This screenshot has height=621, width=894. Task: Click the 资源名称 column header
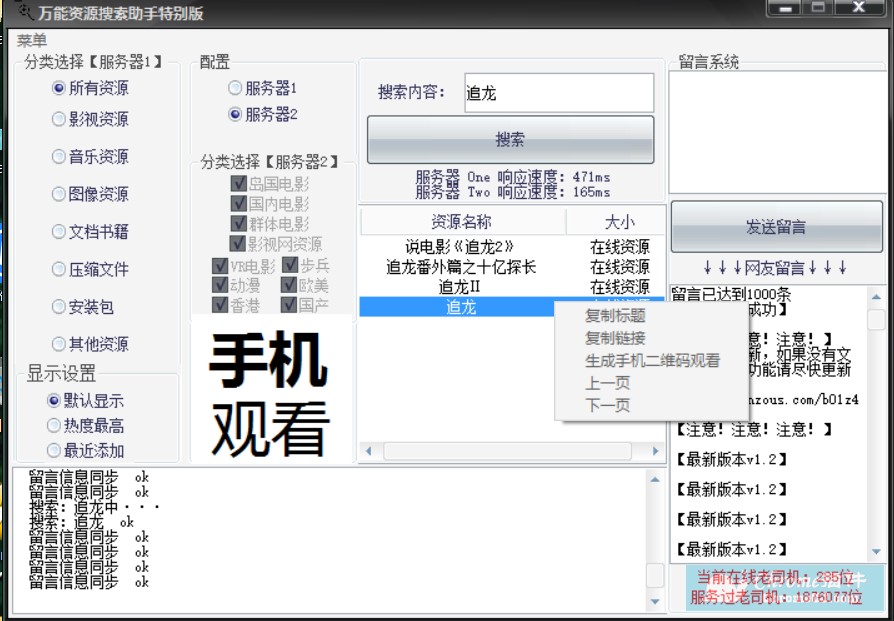[462, 222]
